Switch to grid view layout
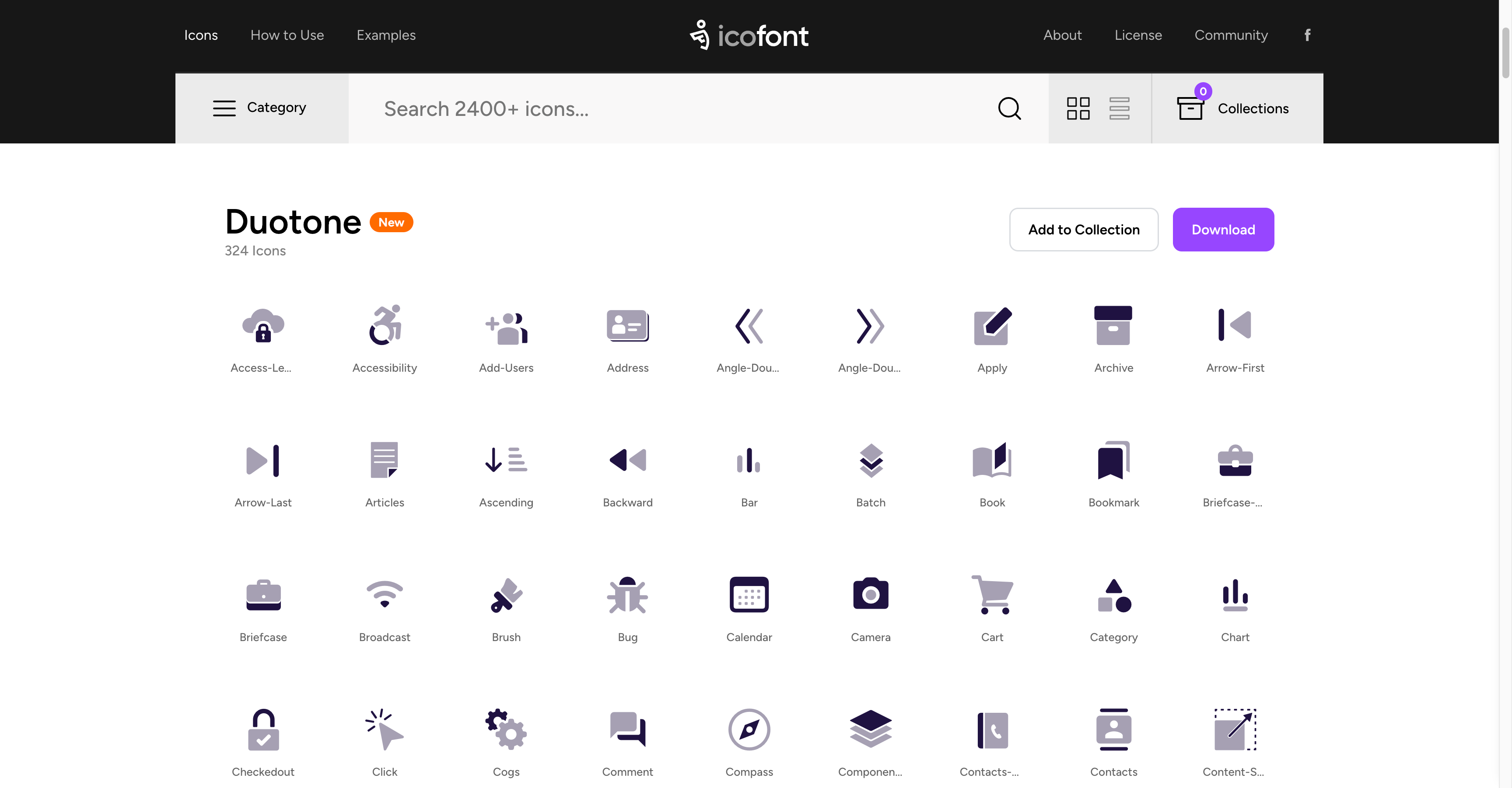Image resolution: width=1512 pixels, height=788 pixels. click(x=1078, y=108)
